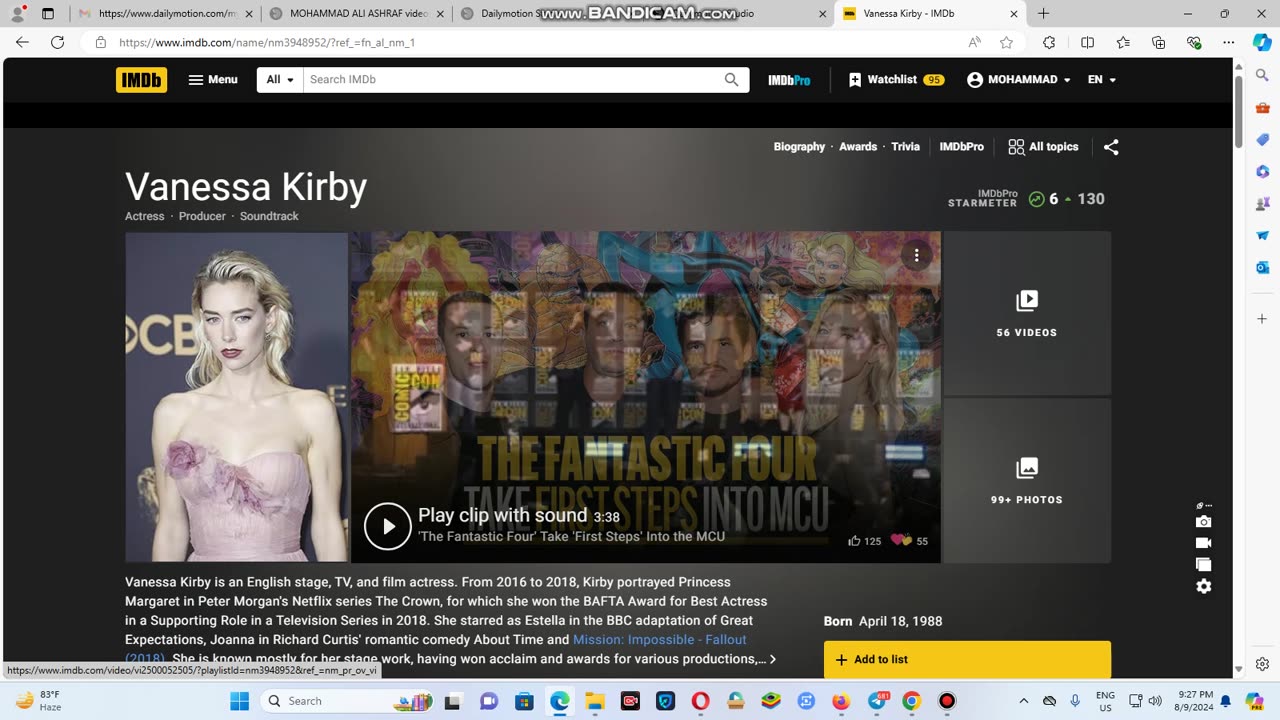The height and width of the screenshot is (720, 1280).
Task: Open the Awards page link
Action: [858, 147]
